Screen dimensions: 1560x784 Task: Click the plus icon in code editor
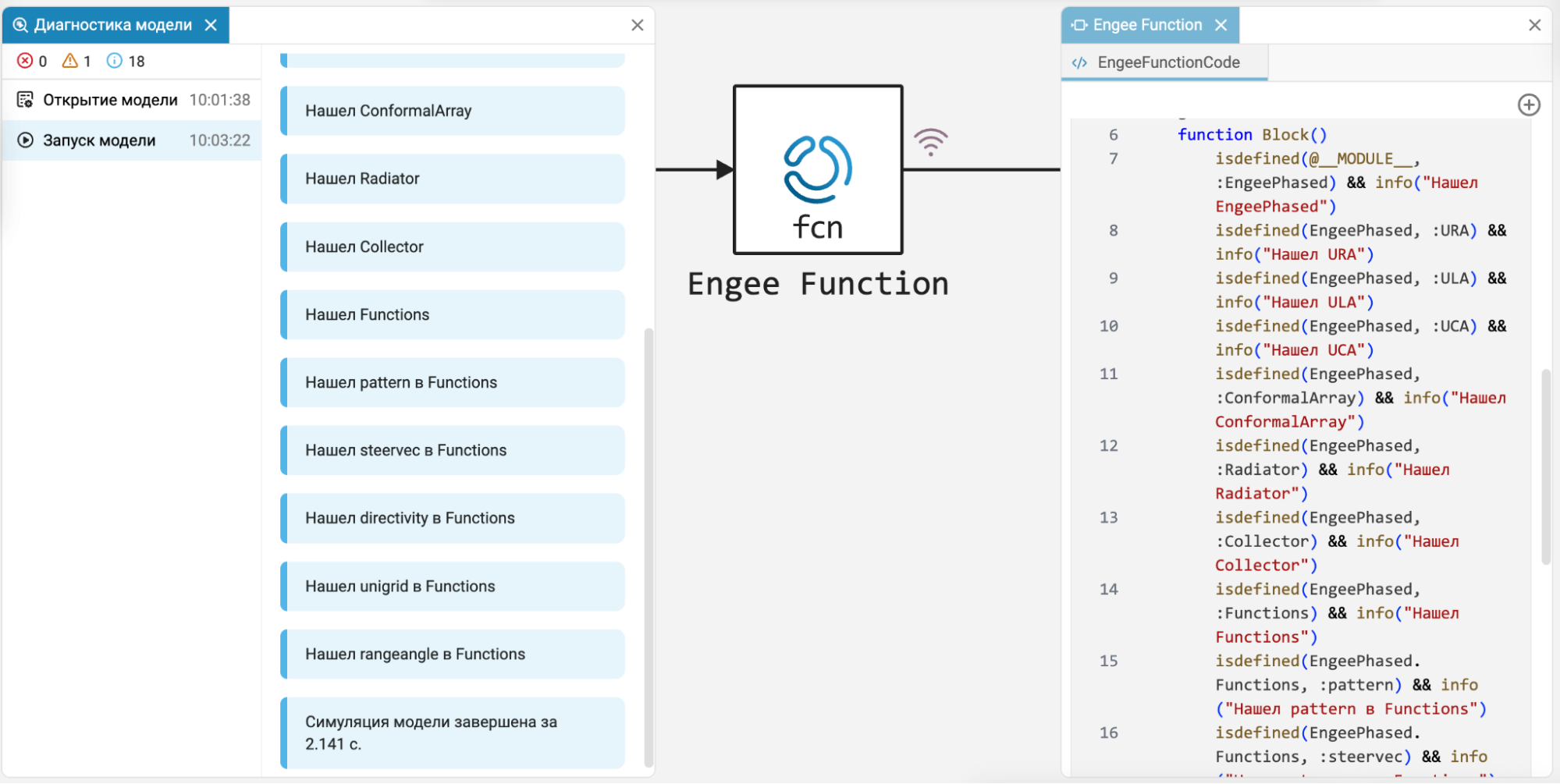pos(1529,105)
